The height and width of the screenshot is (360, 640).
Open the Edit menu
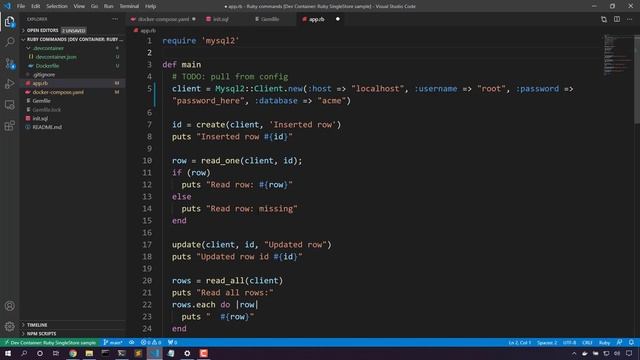tap(36, 6)
